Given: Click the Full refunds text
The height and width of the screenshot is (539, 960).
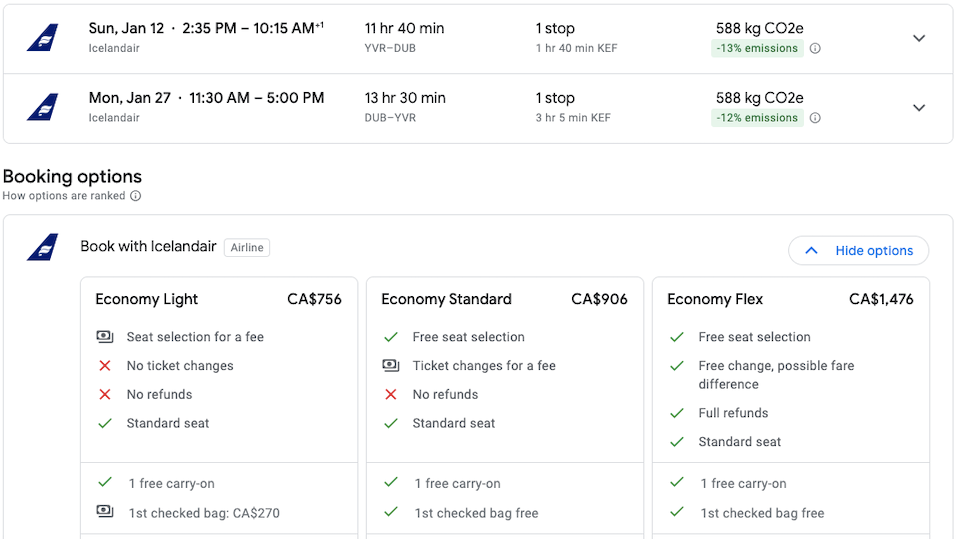Looking at the screenshot, I should tap(733, 413).
